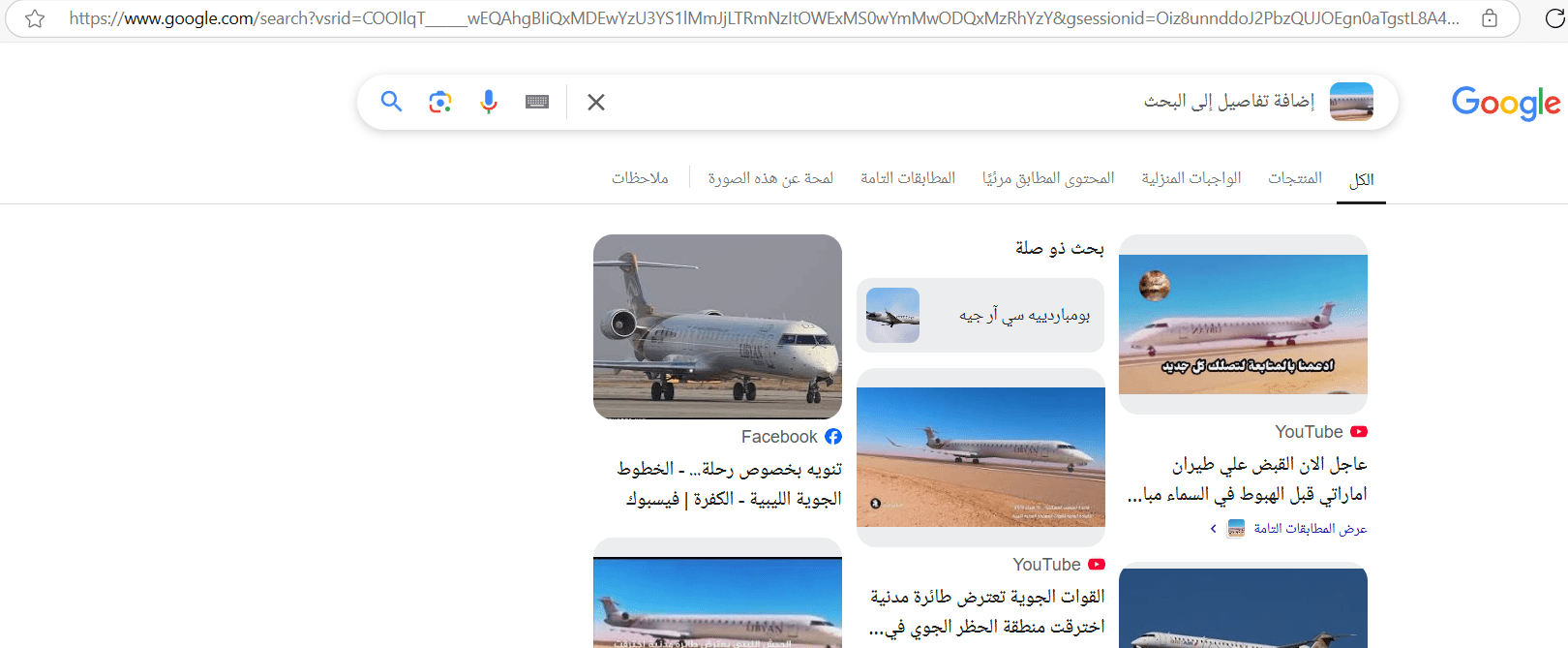Screen dimensions: 1568x648
Task: Click the Google logo
Action: [1506, 102]
